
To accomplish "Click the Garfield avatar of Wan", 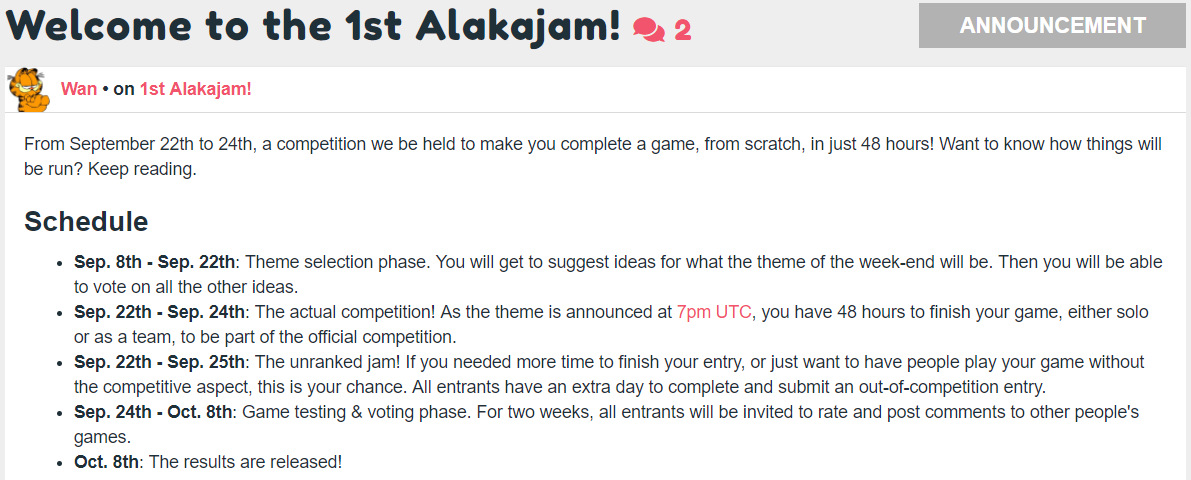I will (29, 90).
